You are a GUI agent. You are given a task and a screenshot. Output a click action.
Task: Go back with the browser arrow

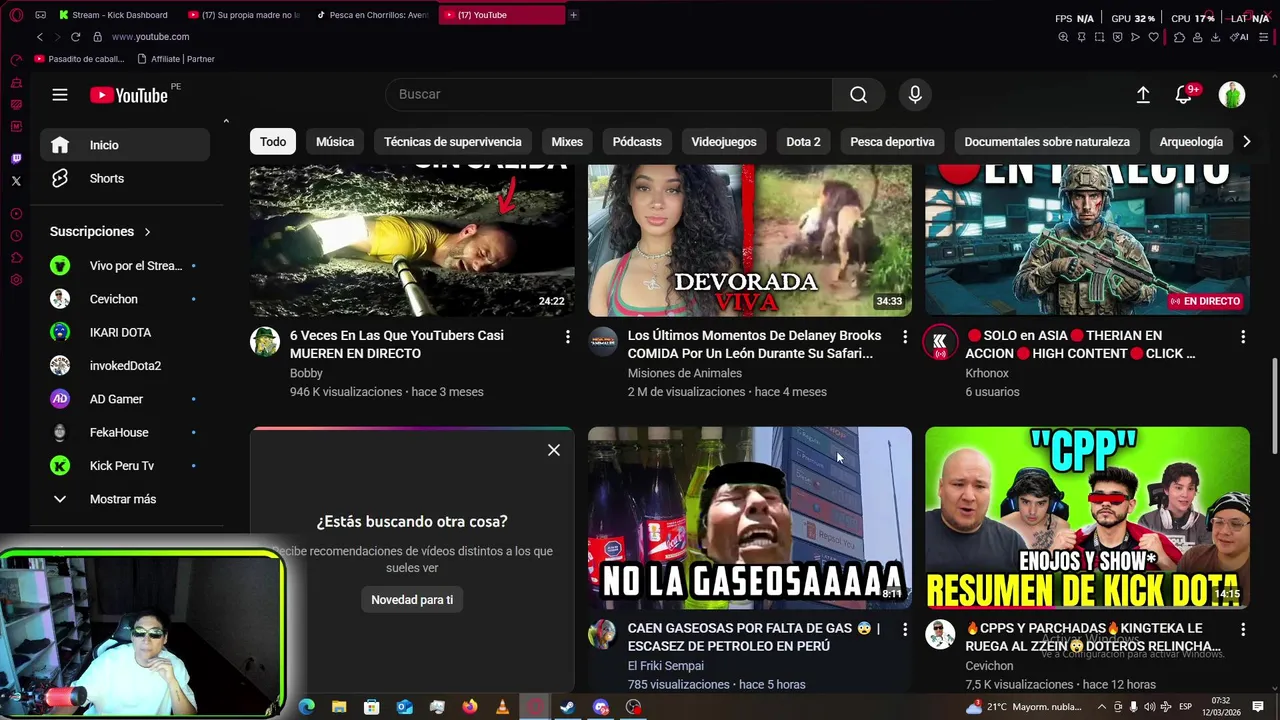(40, 37)
